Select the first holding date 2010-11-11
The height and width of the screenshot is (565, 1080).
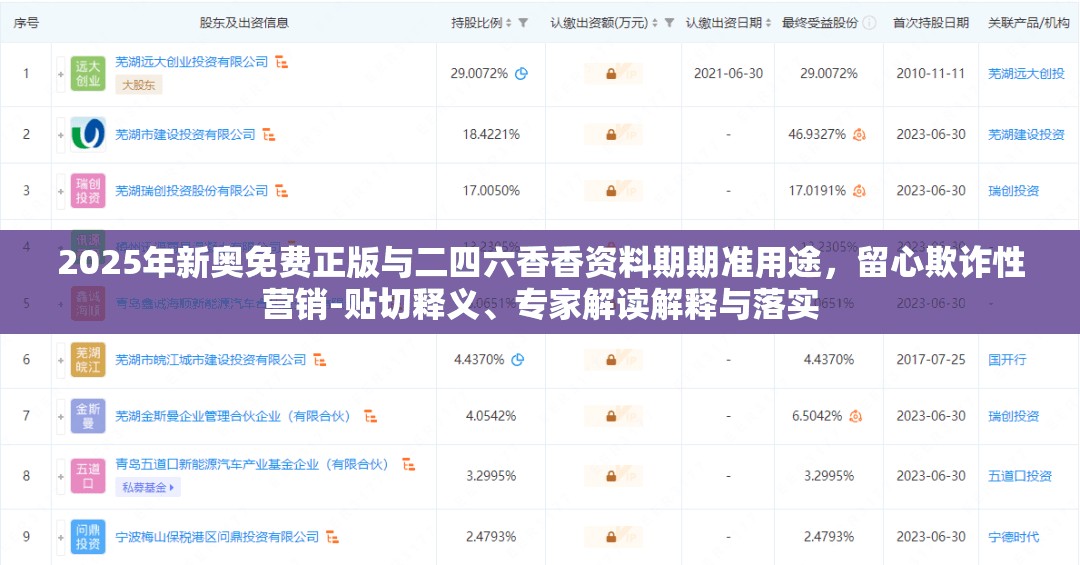[931, 74]
